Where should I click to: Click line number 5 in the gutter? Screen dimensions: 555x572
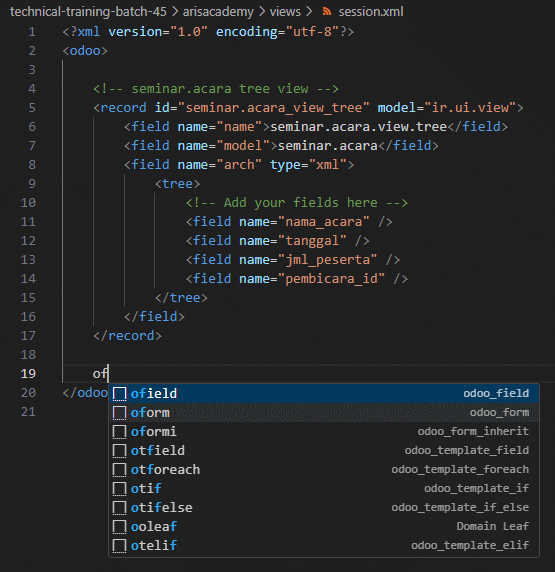(32, 108)
